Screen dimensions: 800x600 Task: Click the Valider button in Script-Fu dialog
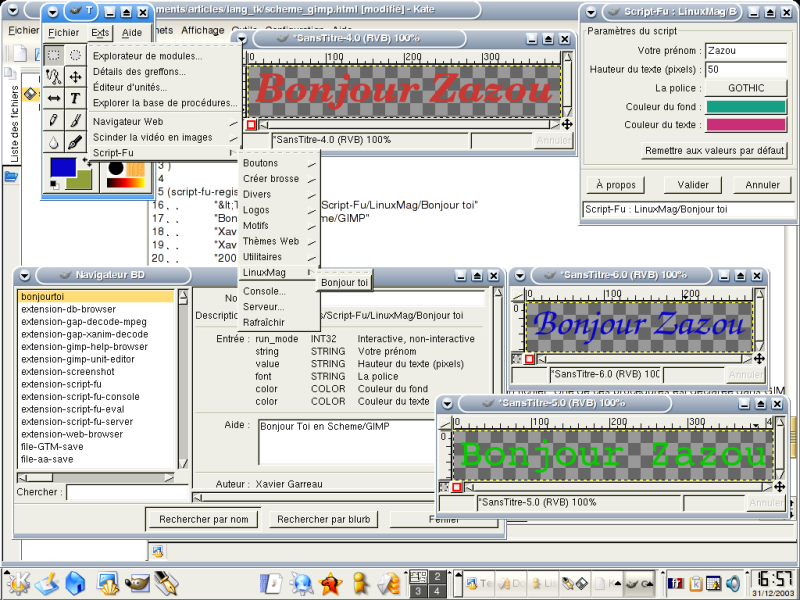pyautogui.click(x=692, y=184)
